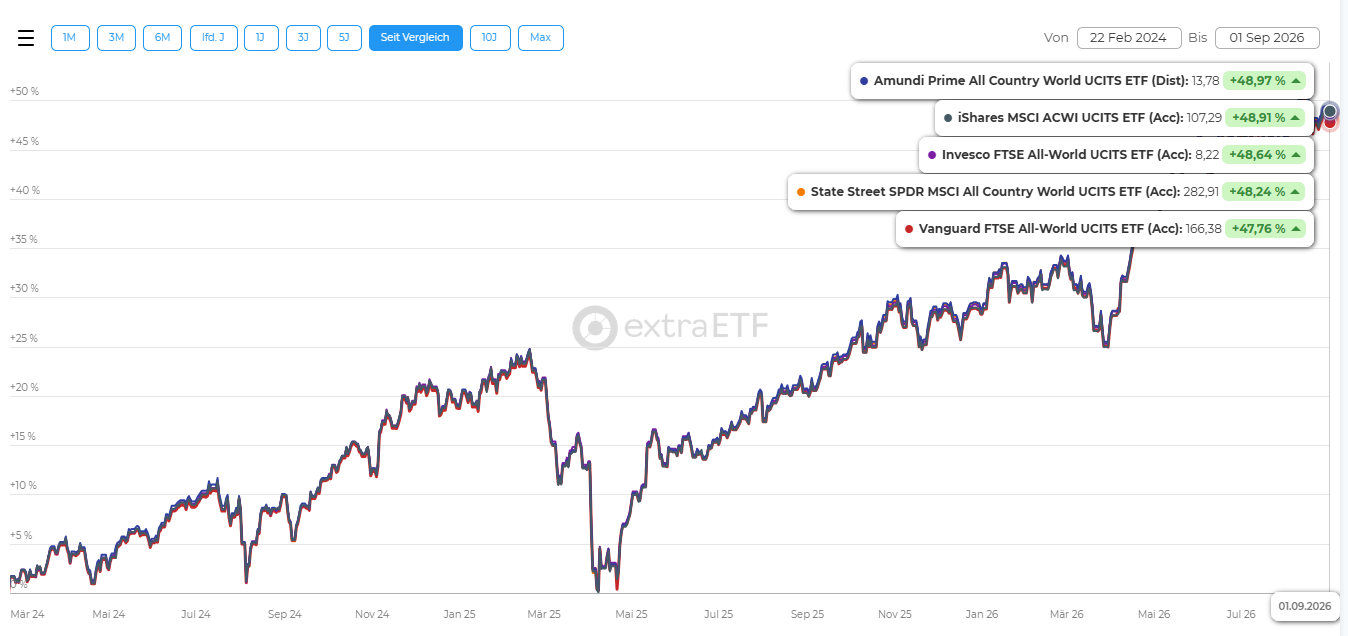Click the purple Invesco FTSE dot
The width and height of the screenshot is (1348, 636).
(932, 155)
